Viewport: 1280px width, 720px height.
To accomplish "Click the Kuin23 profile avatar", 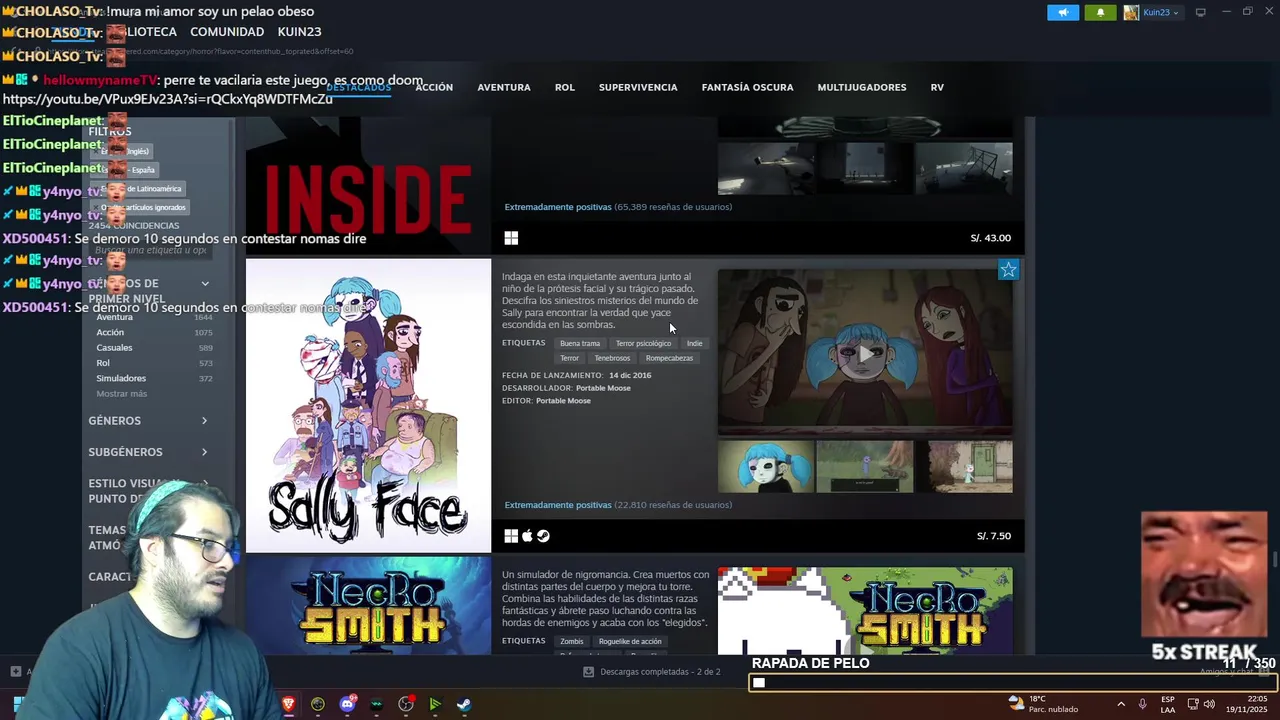I will tap(1131, 12).
